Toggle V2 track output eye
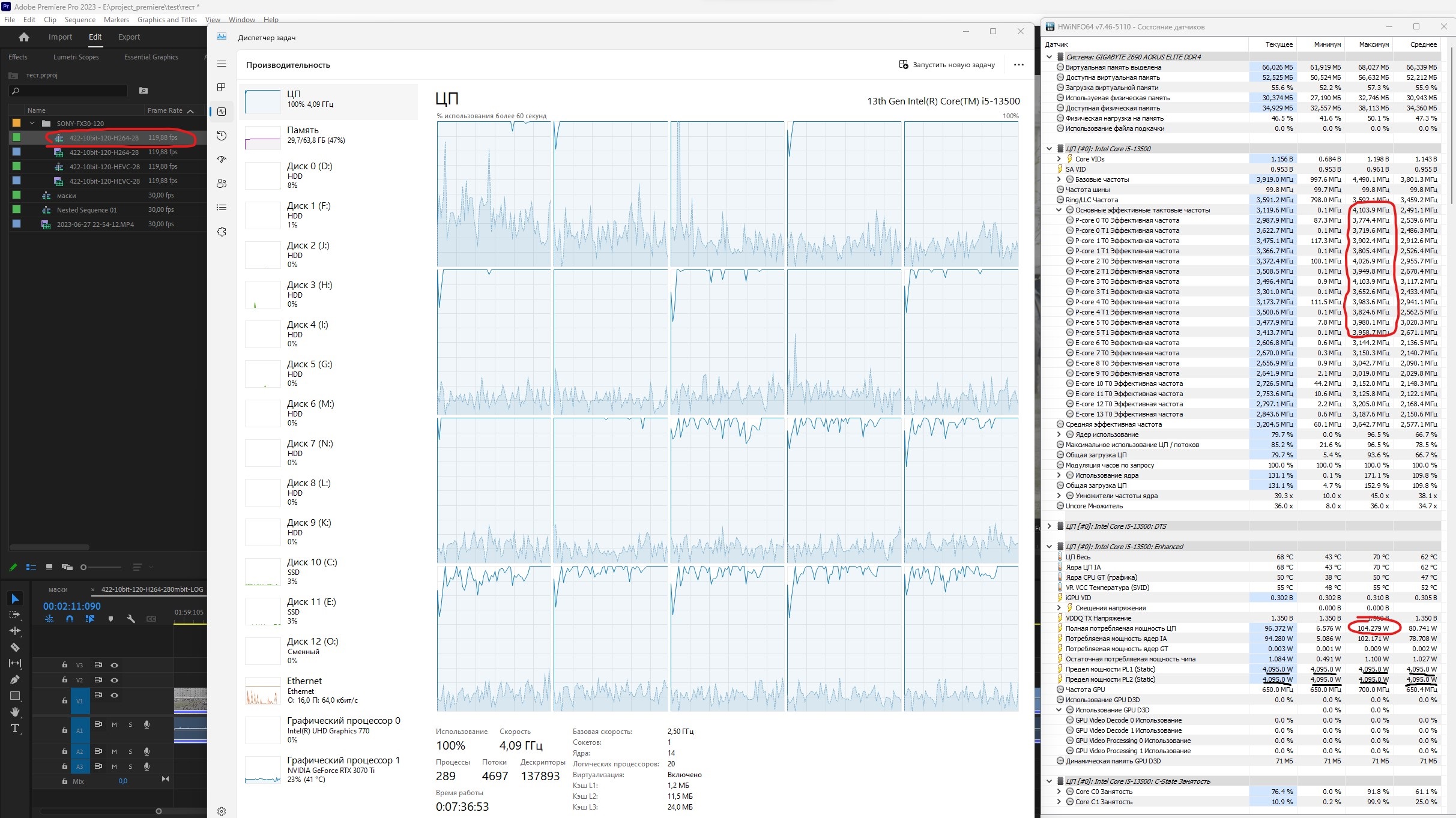 pos(114,680)
